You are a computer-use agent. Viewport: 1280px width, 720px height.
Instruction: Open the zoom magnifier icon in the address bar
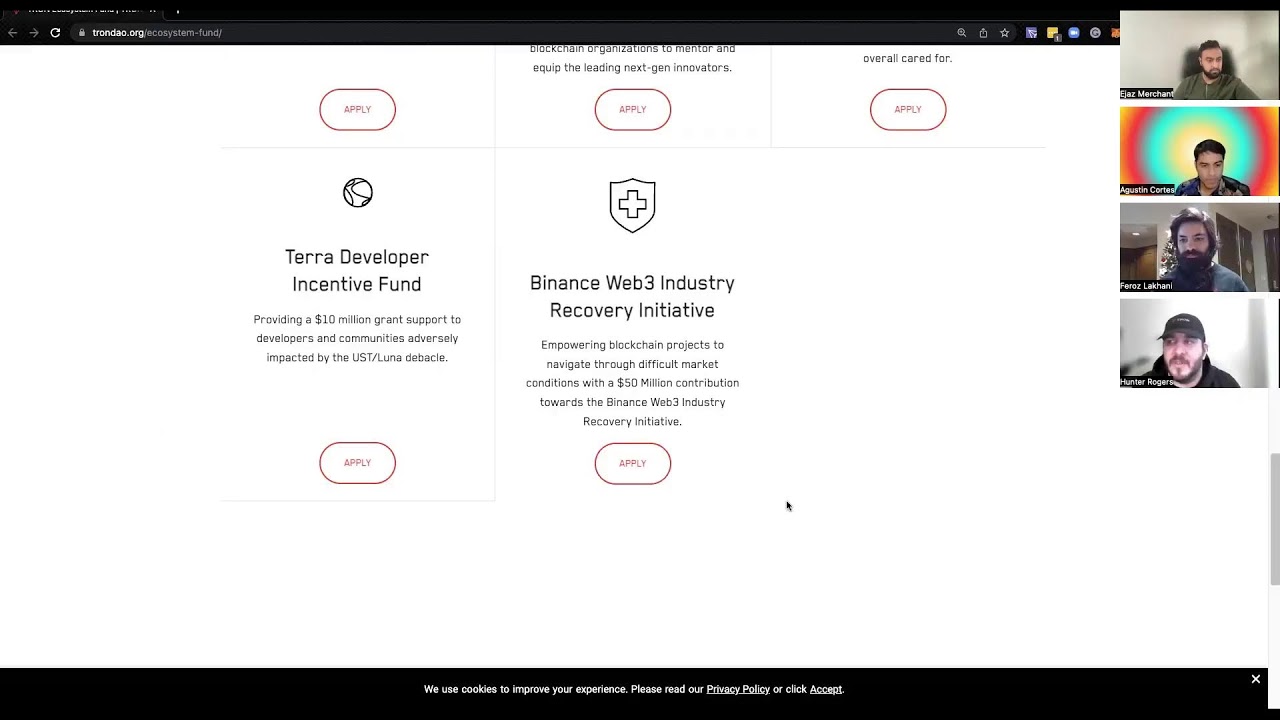[x=962, y=33]
